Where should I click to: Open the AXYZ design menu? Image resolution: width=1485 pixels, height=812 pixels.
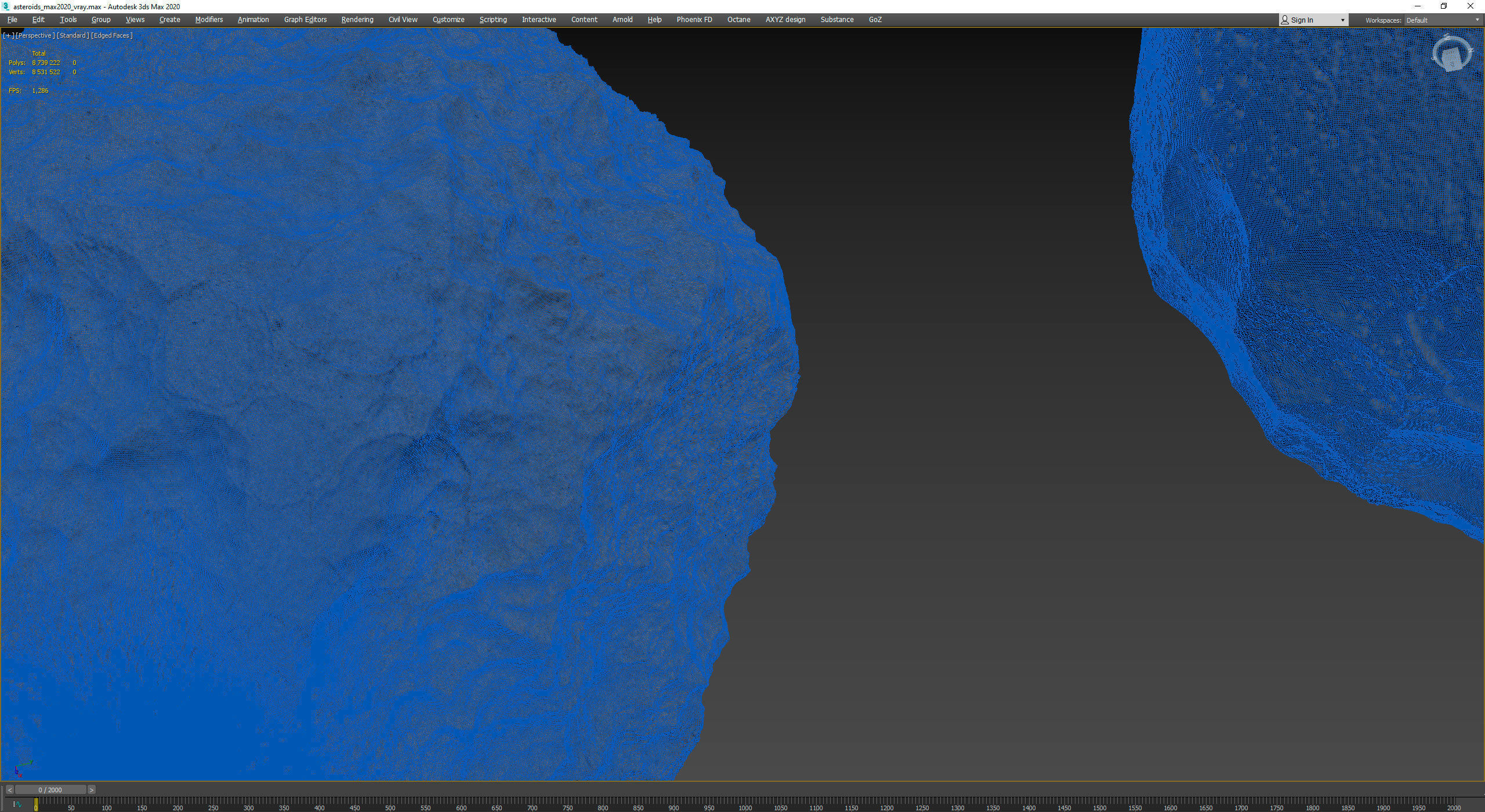[x=785, y=20]
